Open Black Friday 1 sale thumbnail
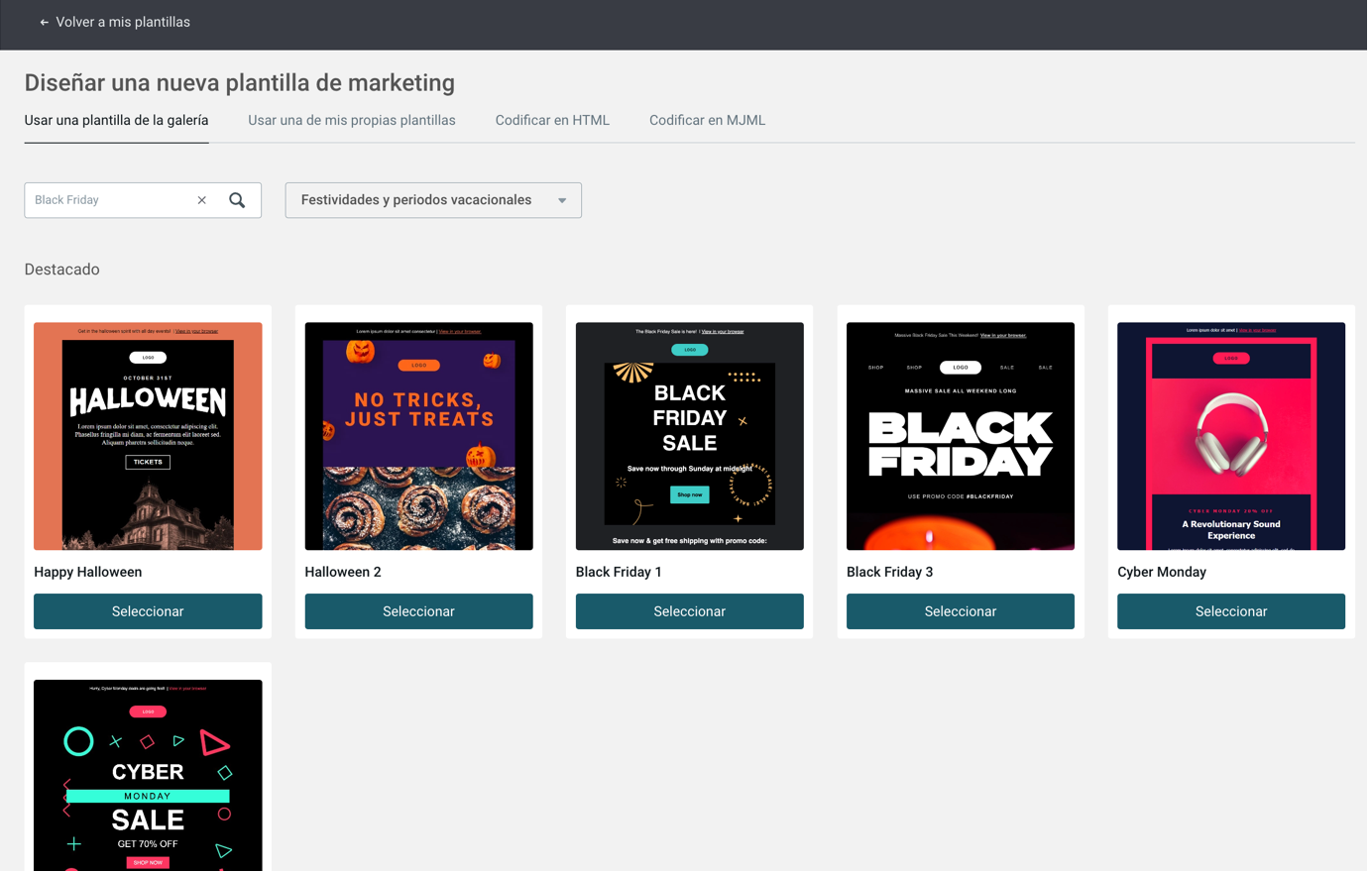Screen dimensions: 1372x872 point(692,437)
